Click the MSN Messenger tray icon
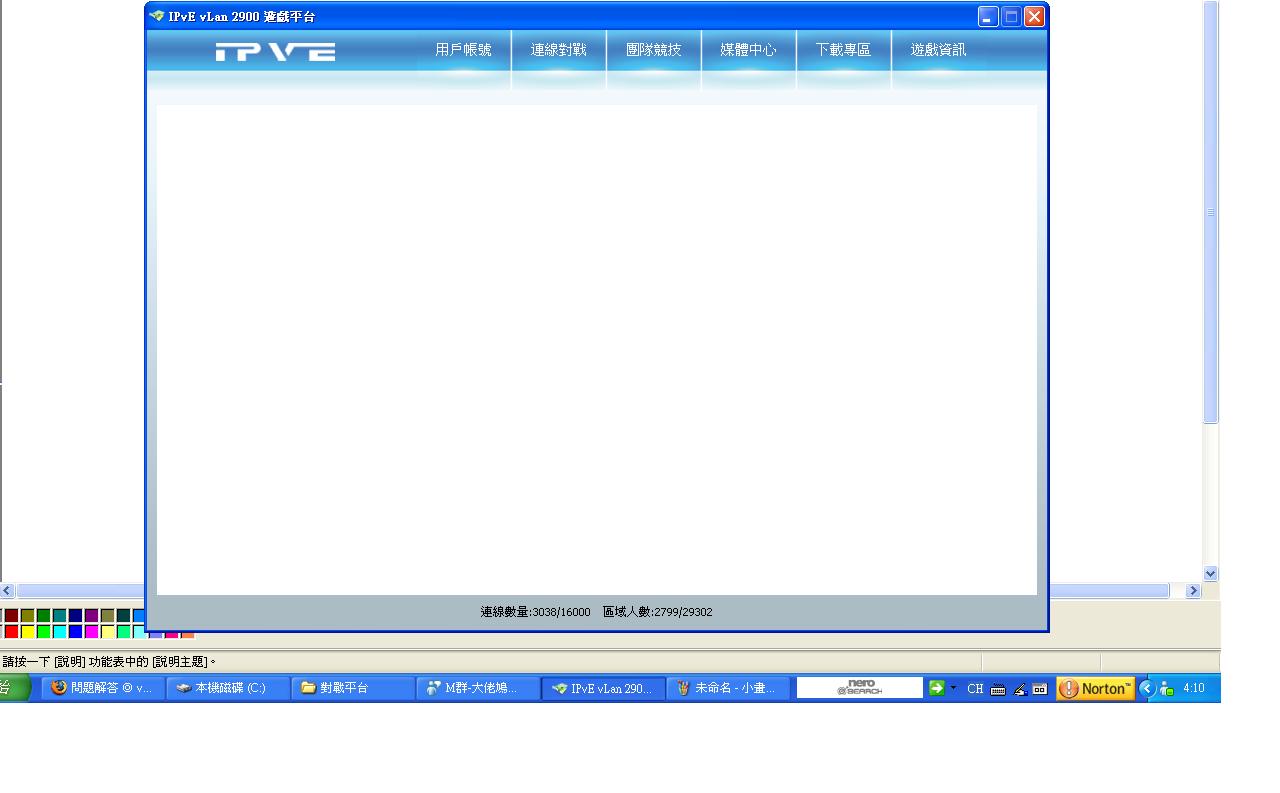Viewport: 1280px width, 793px height. coord(1167,689)
